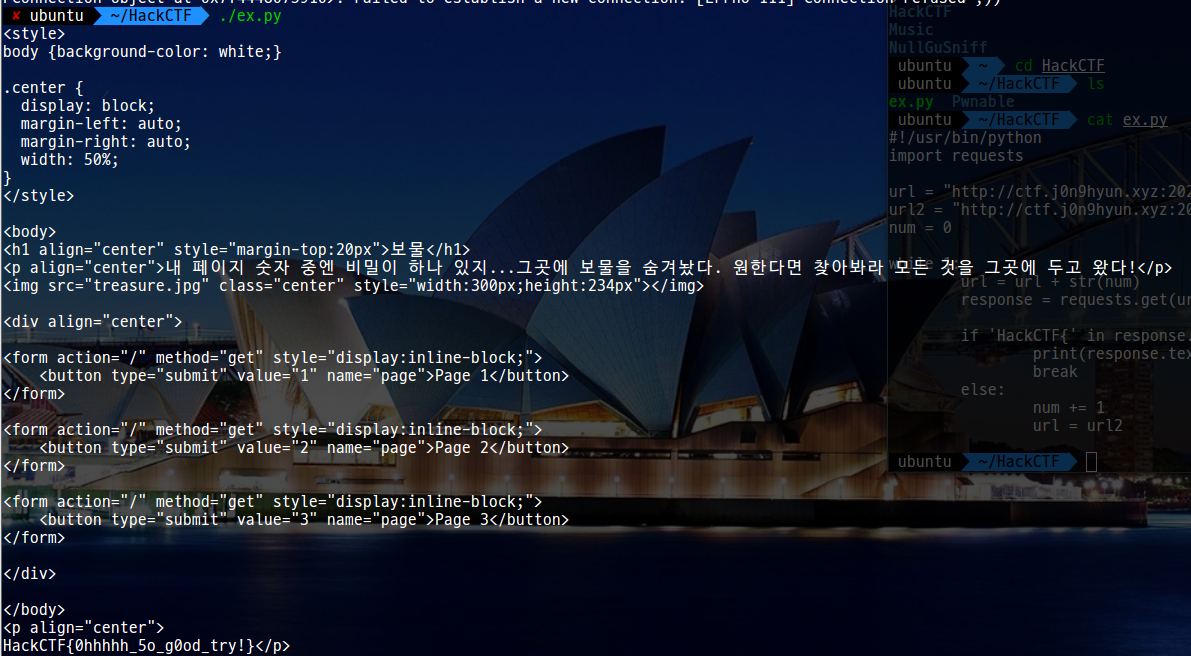Click the 'url2 =' assignment line

(1040, 210)
